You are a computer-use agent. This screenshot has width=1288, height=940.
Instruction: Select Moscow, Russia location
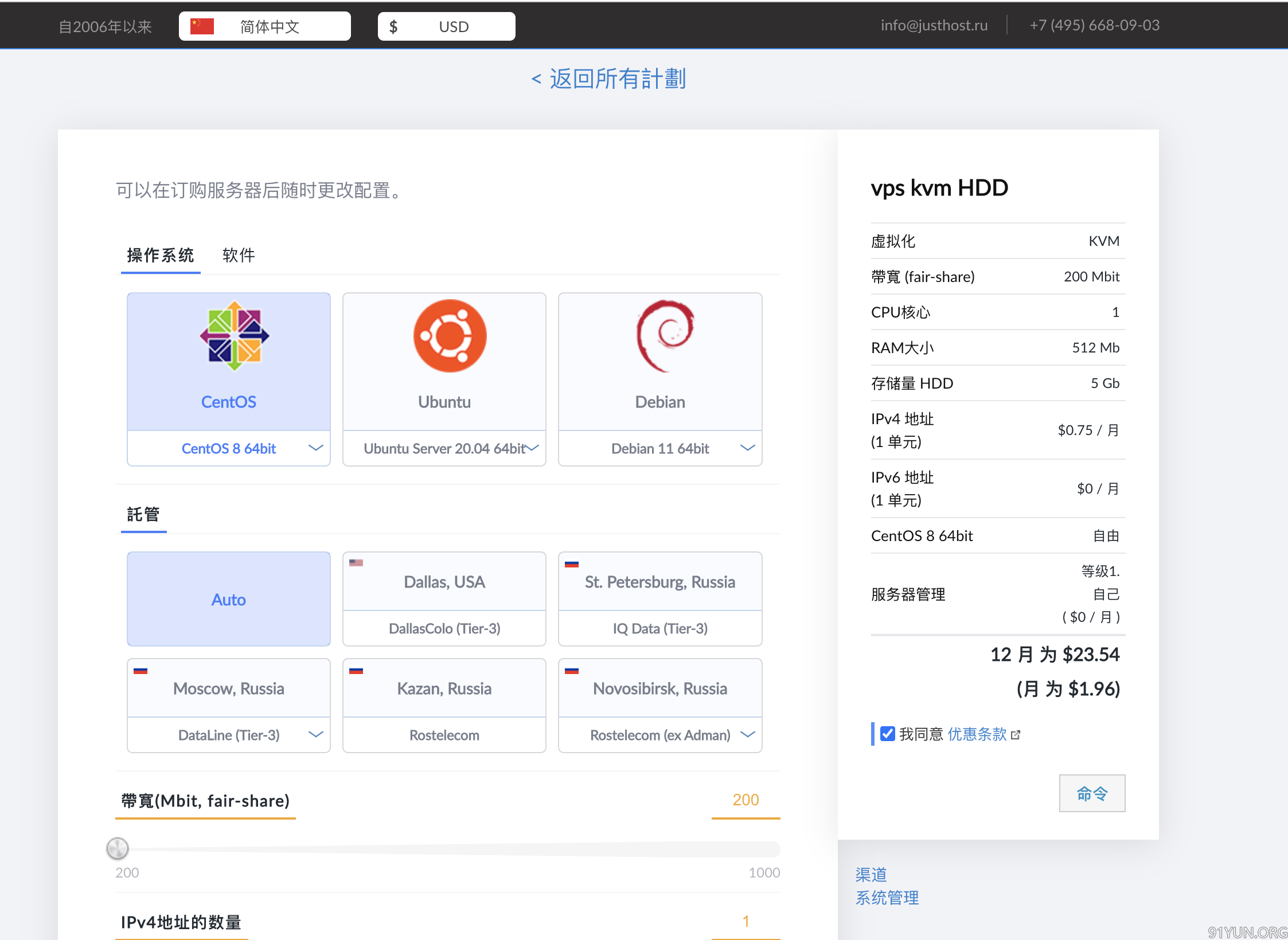pos(229,688)
